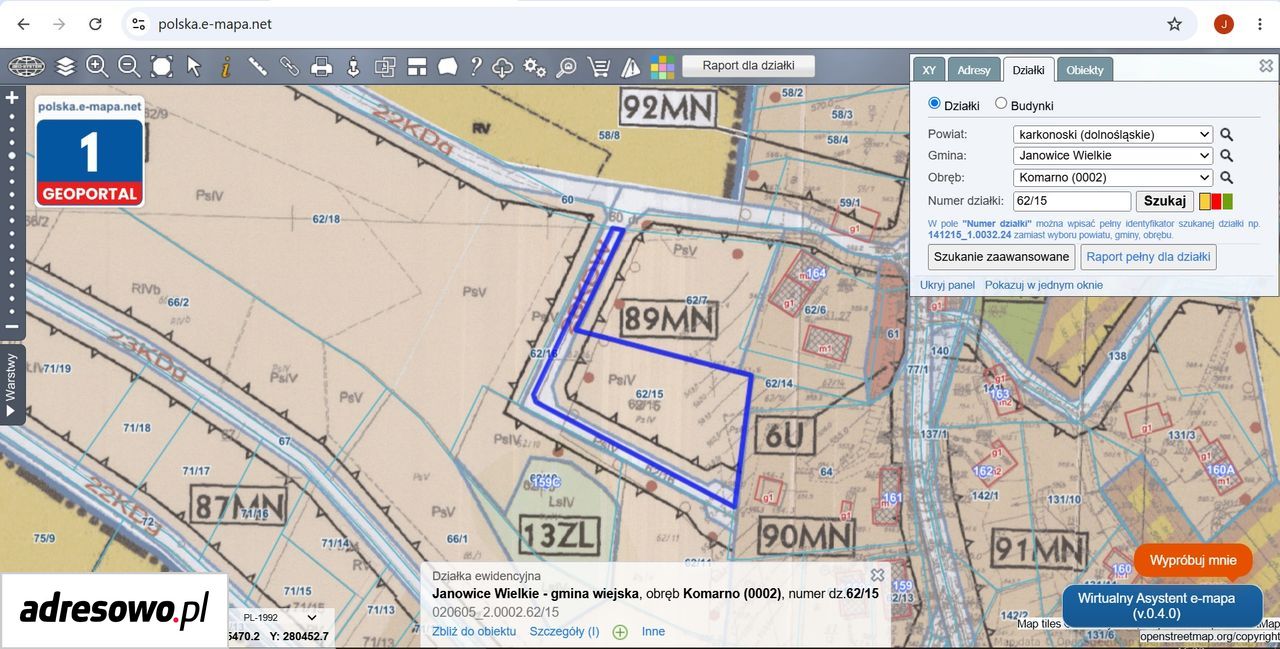1280x649 pixels.
Task: Click the magnifier next to Obręb dropdown
Action: point(1227,178)
